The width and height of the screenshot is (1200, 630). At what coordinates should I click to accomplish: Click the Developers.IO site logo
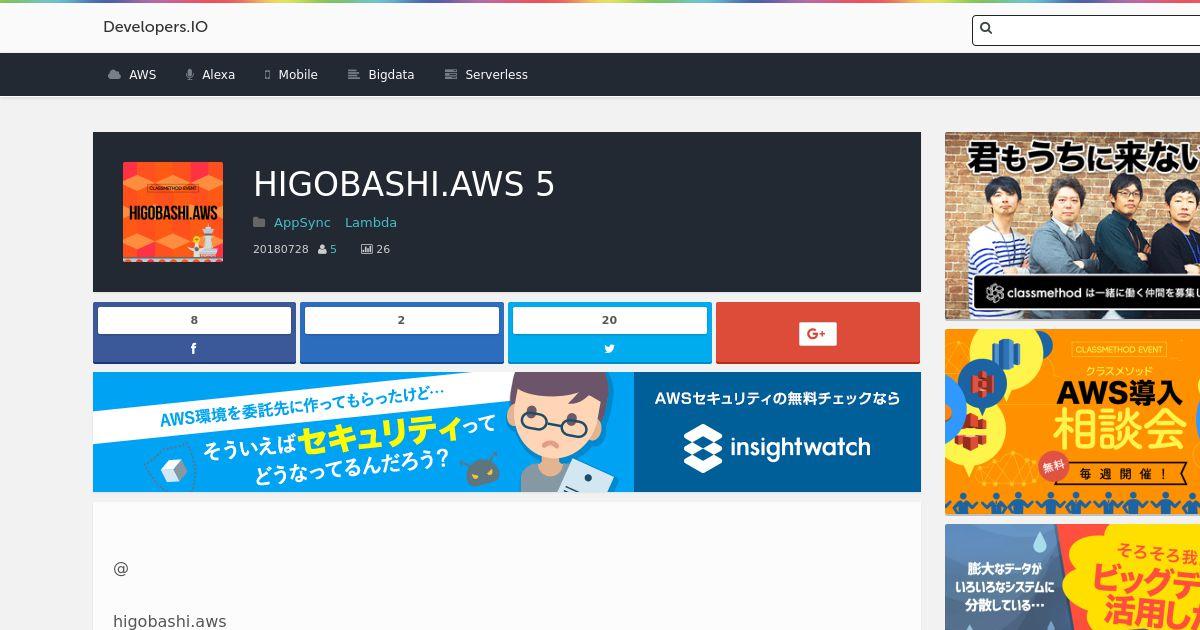coord(155,27)
